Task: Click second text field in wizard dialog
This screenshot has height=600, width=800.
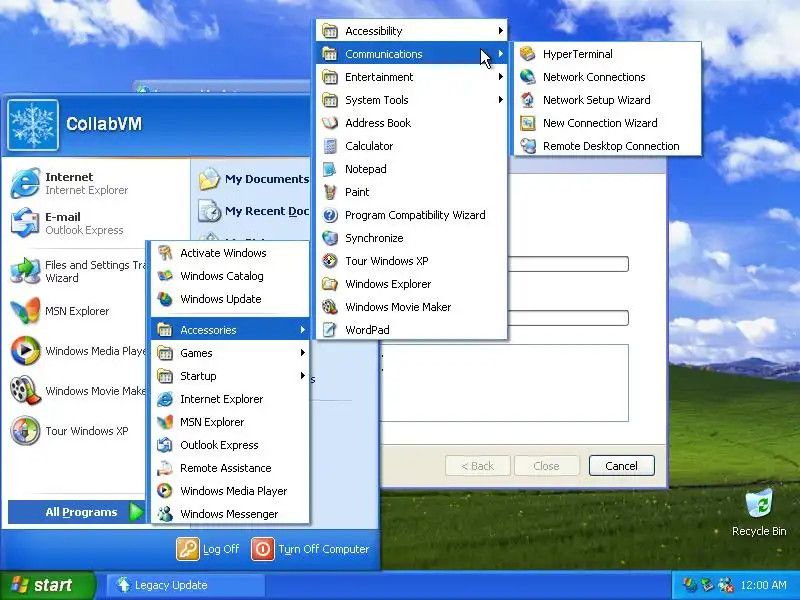Action: [x=568, y=318]
